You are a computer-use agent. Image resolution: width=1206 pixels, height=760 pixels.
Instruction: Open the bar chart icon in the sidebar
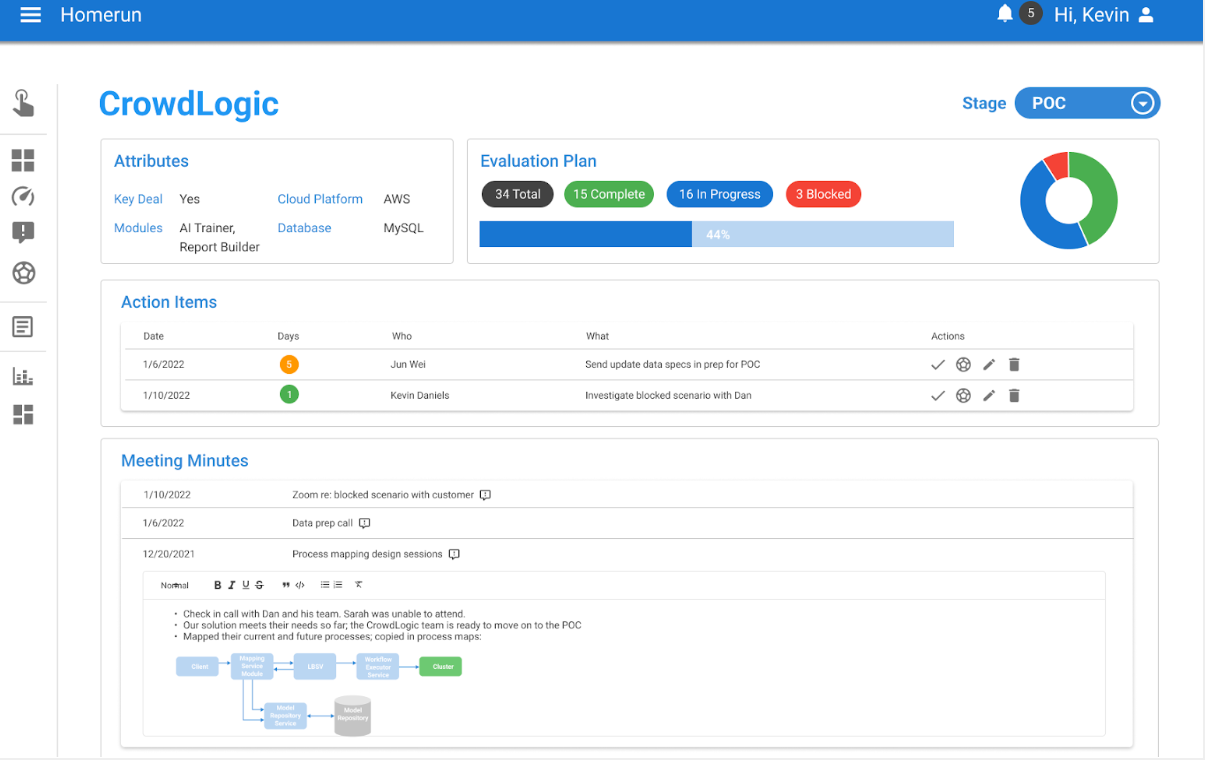coord(23,376)
